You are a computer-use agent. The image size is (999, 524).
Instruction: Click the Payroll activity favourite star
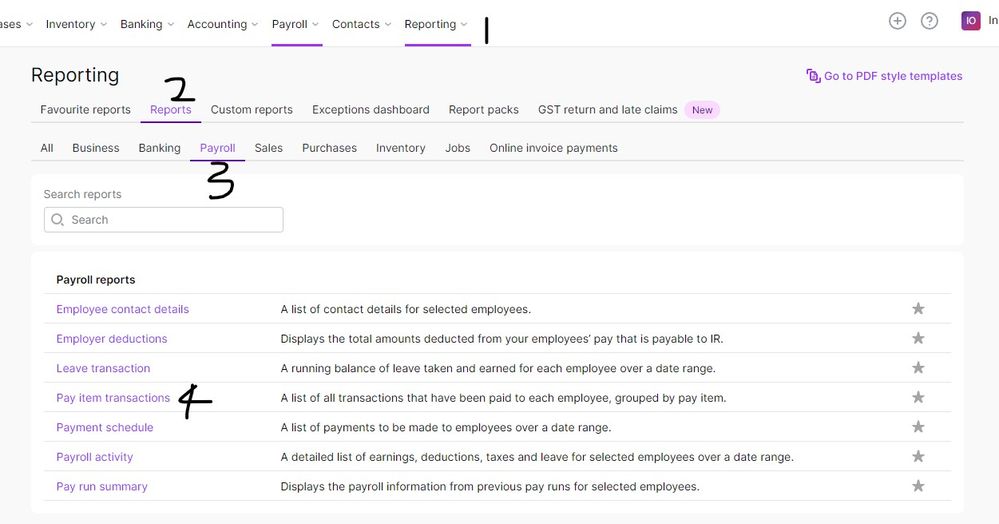click(x=918, y=457)
